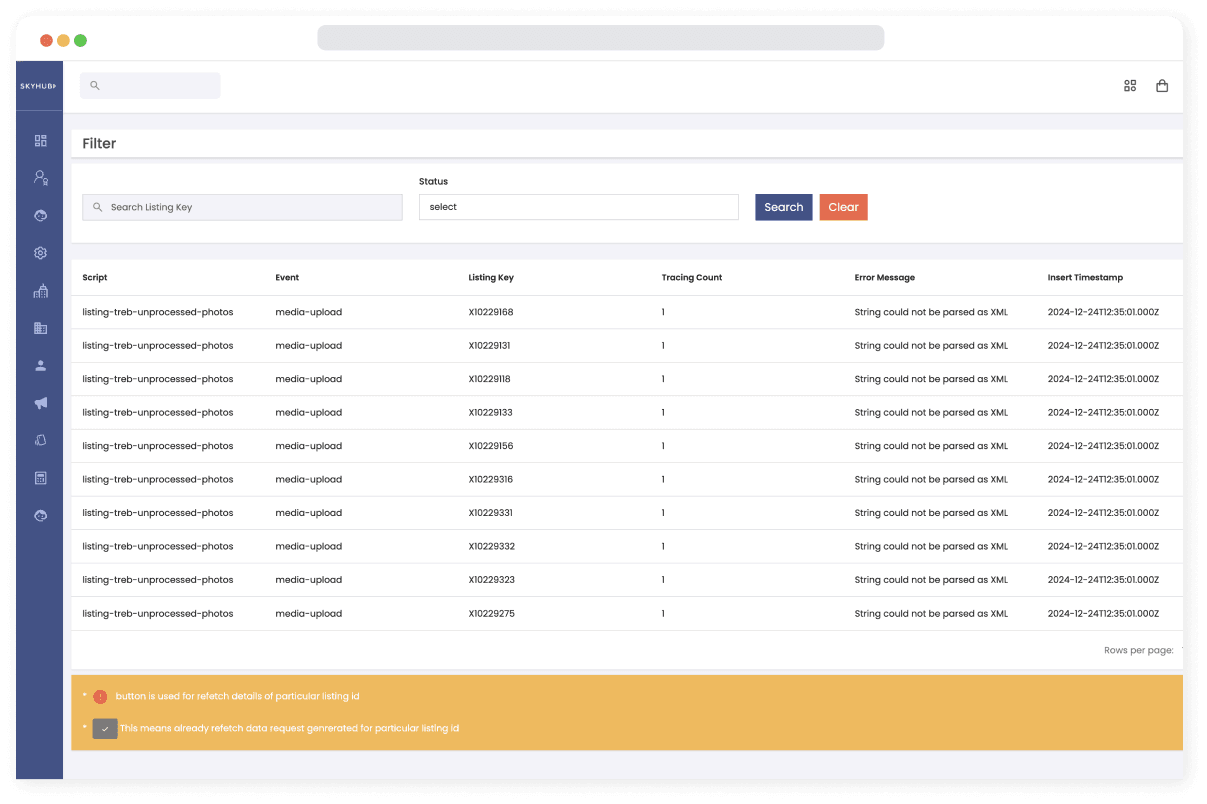
Task: Click the user with badge sidebar icon
Action: tap(40, 178)
